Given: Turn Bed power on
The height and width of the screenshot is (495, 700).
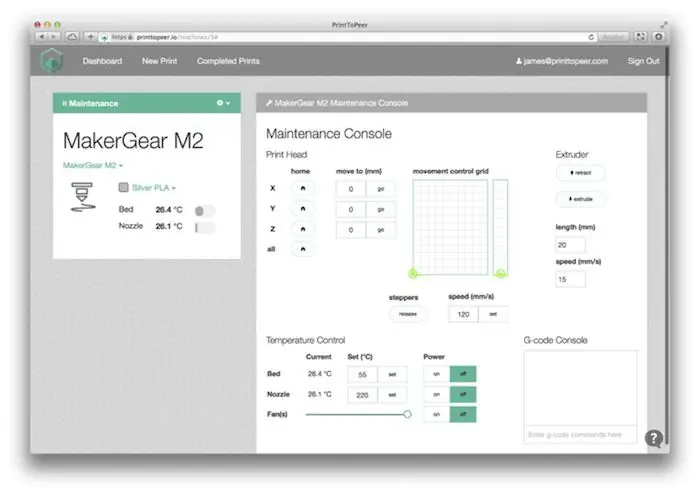Looking at the screenshot, I should pos(437,374).
